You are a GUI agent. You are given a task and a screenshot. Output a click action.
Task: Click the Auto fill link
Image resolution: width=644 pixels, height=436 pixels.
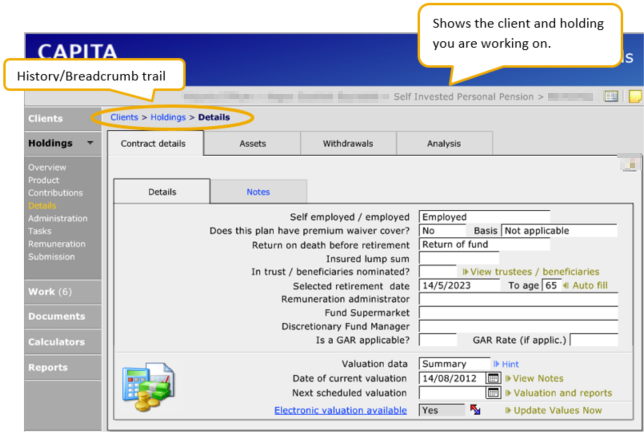coord(585,285)
